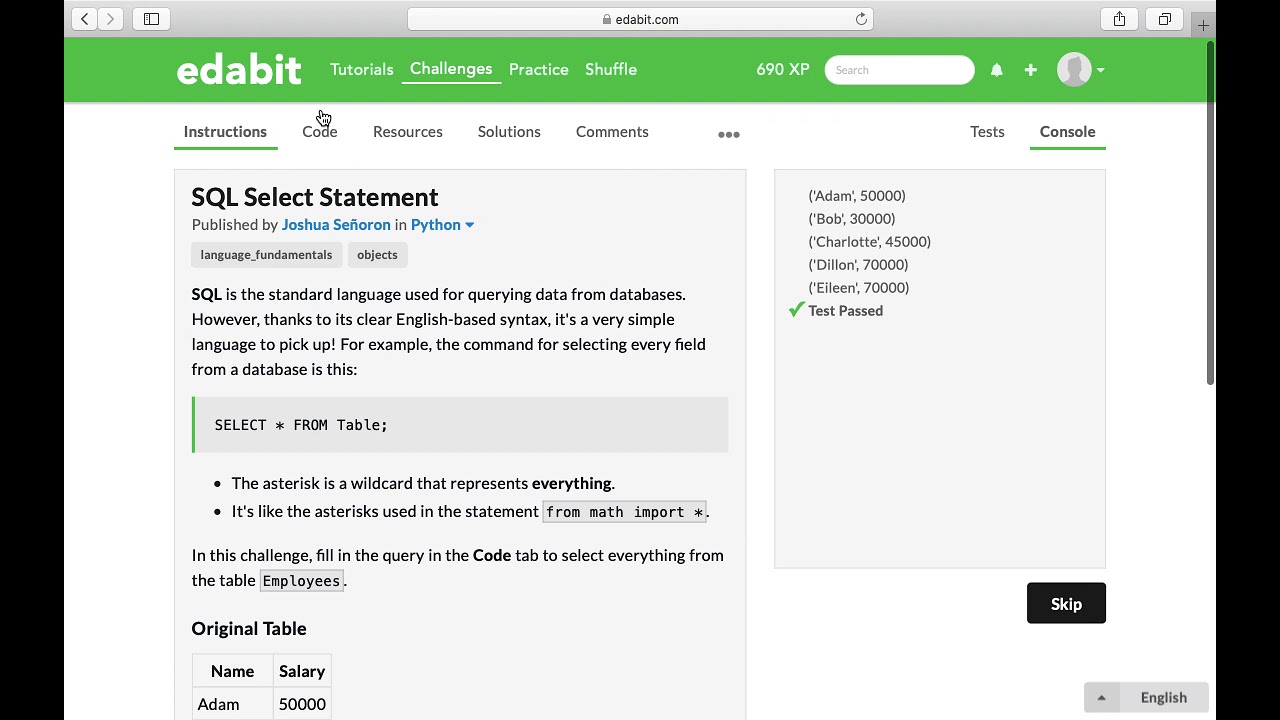Screen dimensions: 1280x720
Task: Toggle the Safari sidebar button
Action: coord(151,19)
